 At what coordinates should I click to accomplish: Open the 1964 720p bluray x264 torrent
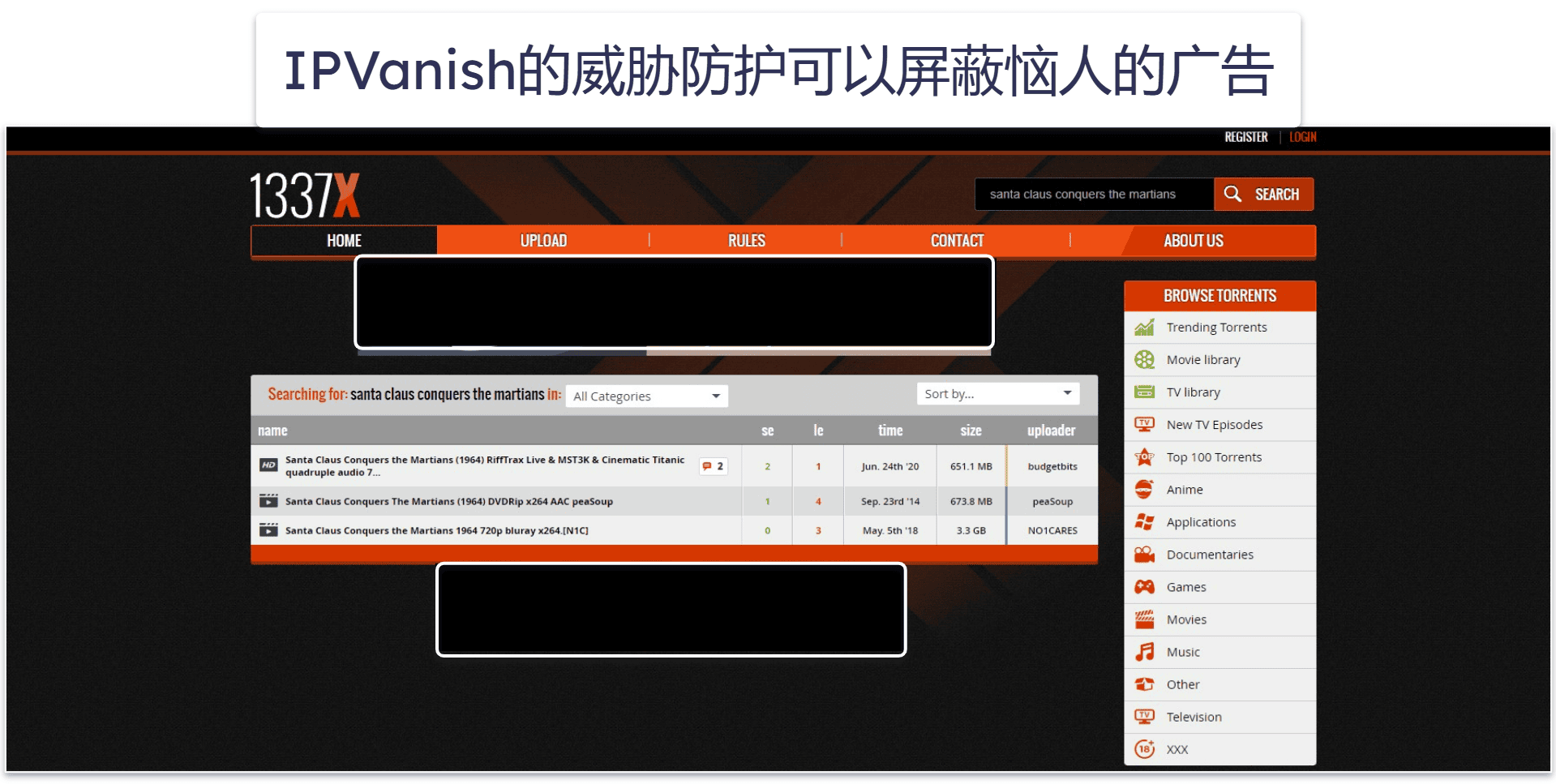pyautogui.click(x=436, y=530)
